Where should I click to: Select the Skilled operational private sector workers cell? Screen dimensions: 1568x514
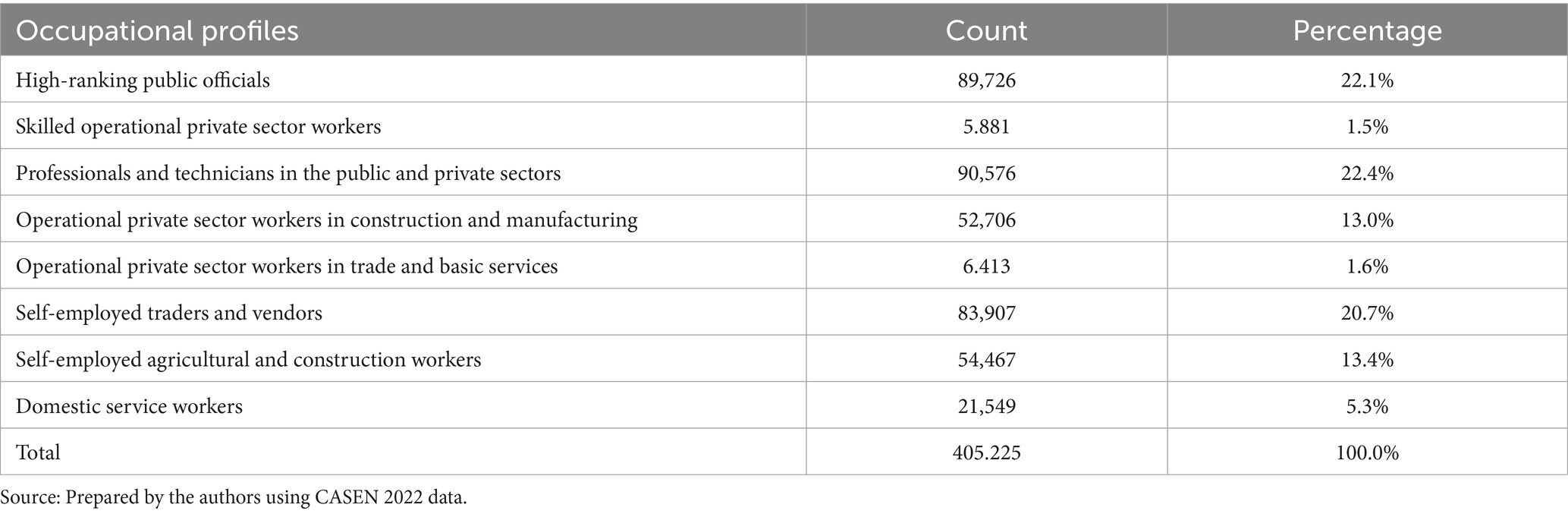[x=198, y=127]
